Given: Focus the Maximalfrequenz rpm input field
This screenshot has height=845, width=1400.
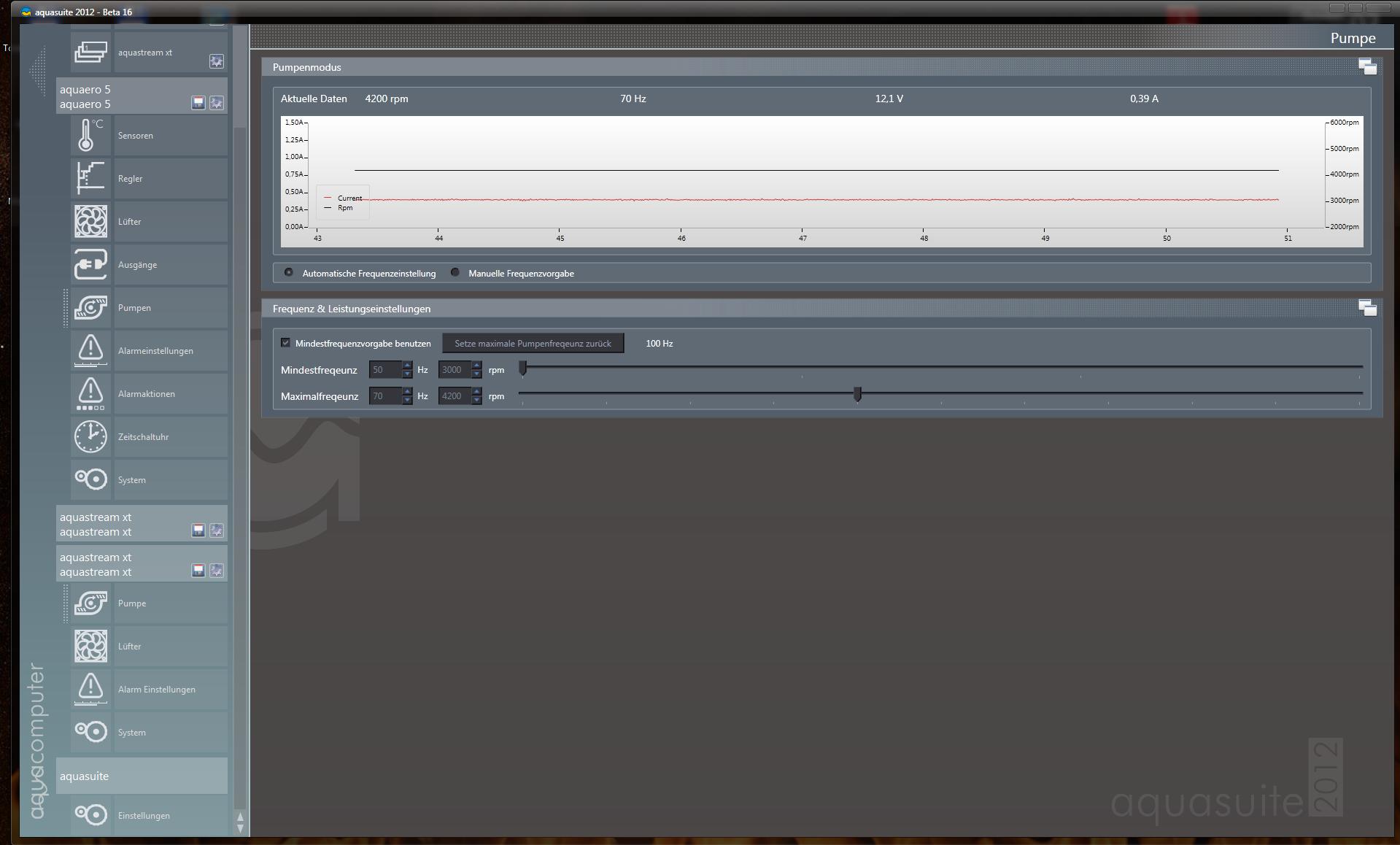Looking at the screenshot, I should [x=455, y=396].
